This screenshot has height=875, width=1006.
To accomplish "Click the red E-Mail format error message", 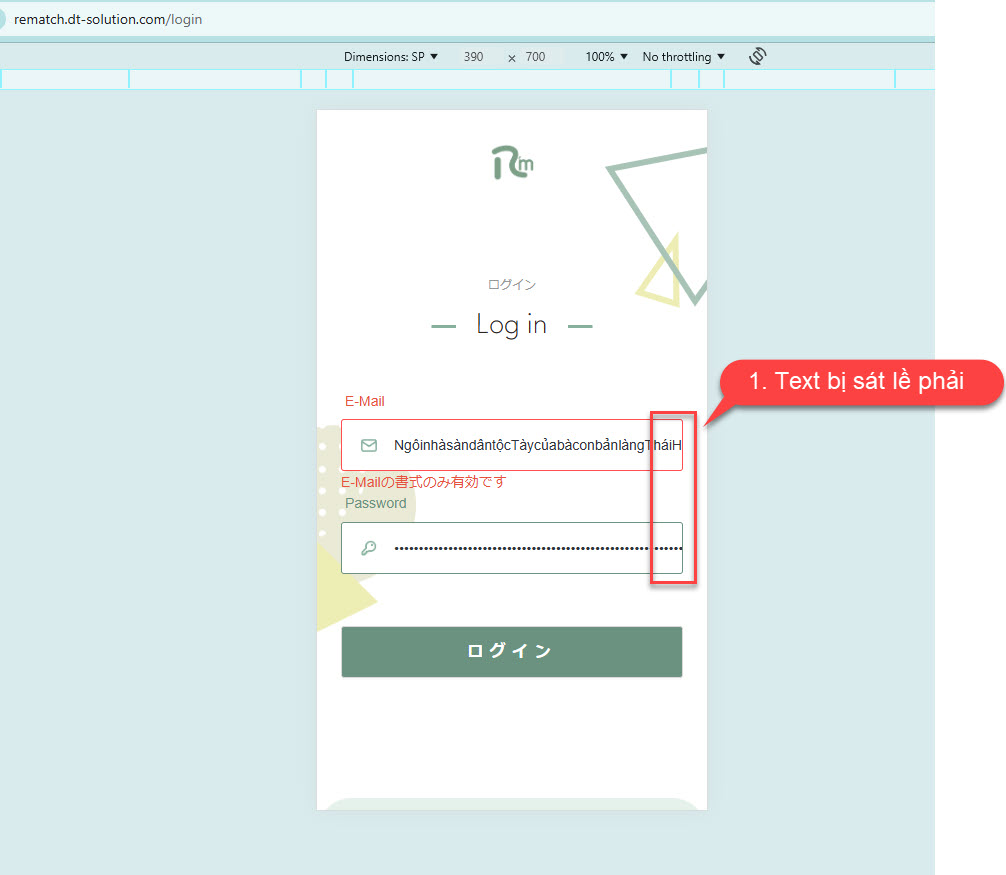I will pos(424,482).
